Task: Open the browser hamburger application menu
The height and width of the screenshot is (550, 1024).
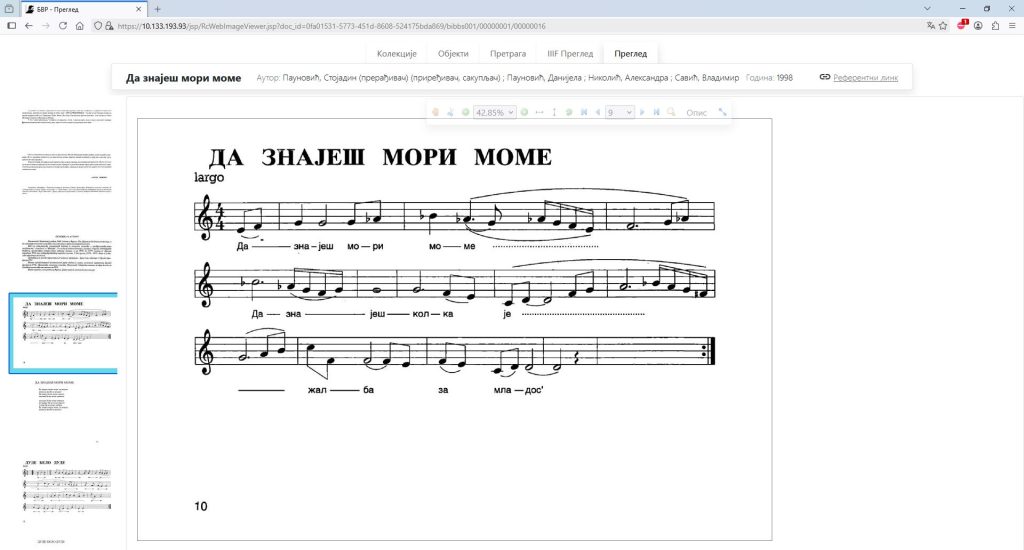Action: (x=1012, y=26)
